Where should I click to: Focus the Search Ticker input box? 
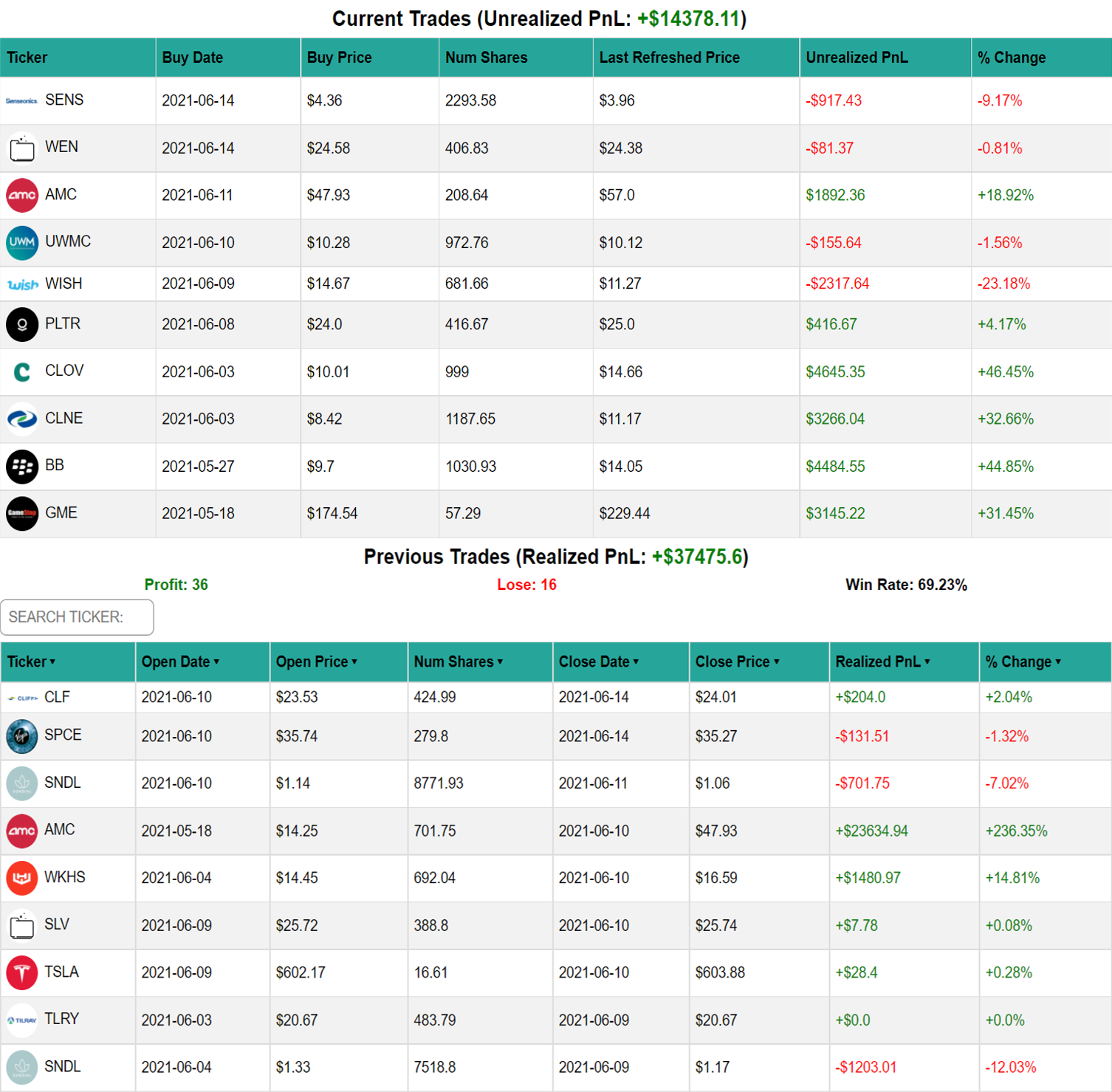(77, 617)
